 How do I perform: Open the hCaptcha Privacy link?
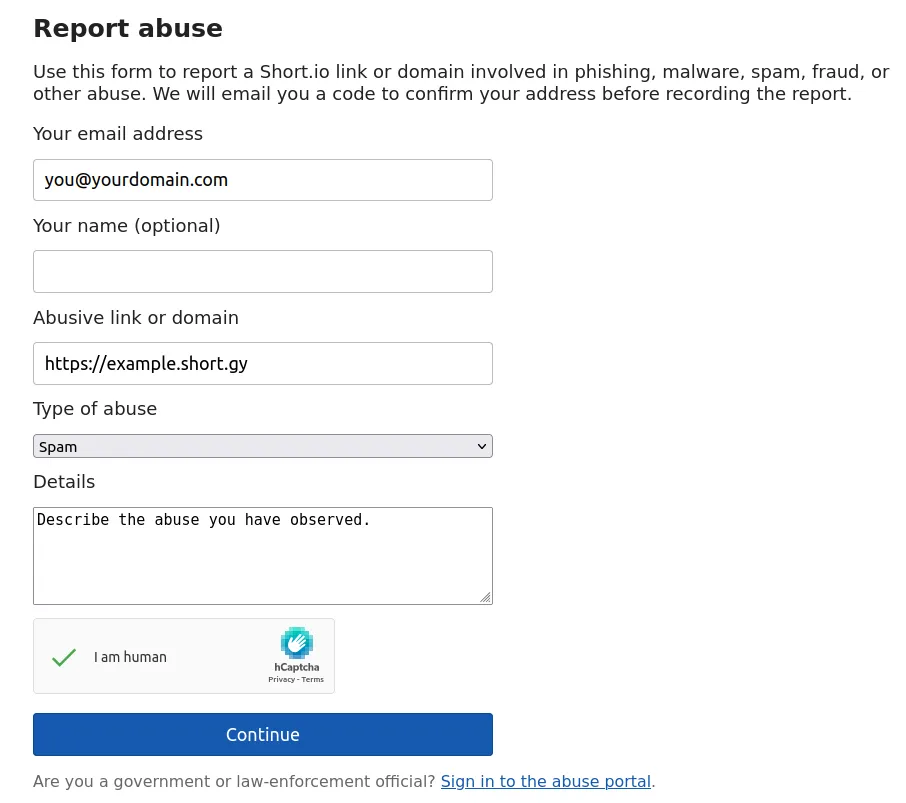[x=281, y=679]
